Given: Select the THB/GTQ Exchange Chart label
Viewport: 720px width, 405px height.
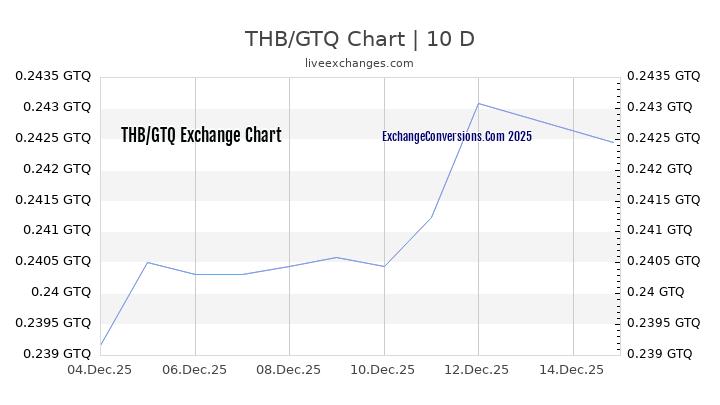Looking at the screenshot, I should point(201,136).
